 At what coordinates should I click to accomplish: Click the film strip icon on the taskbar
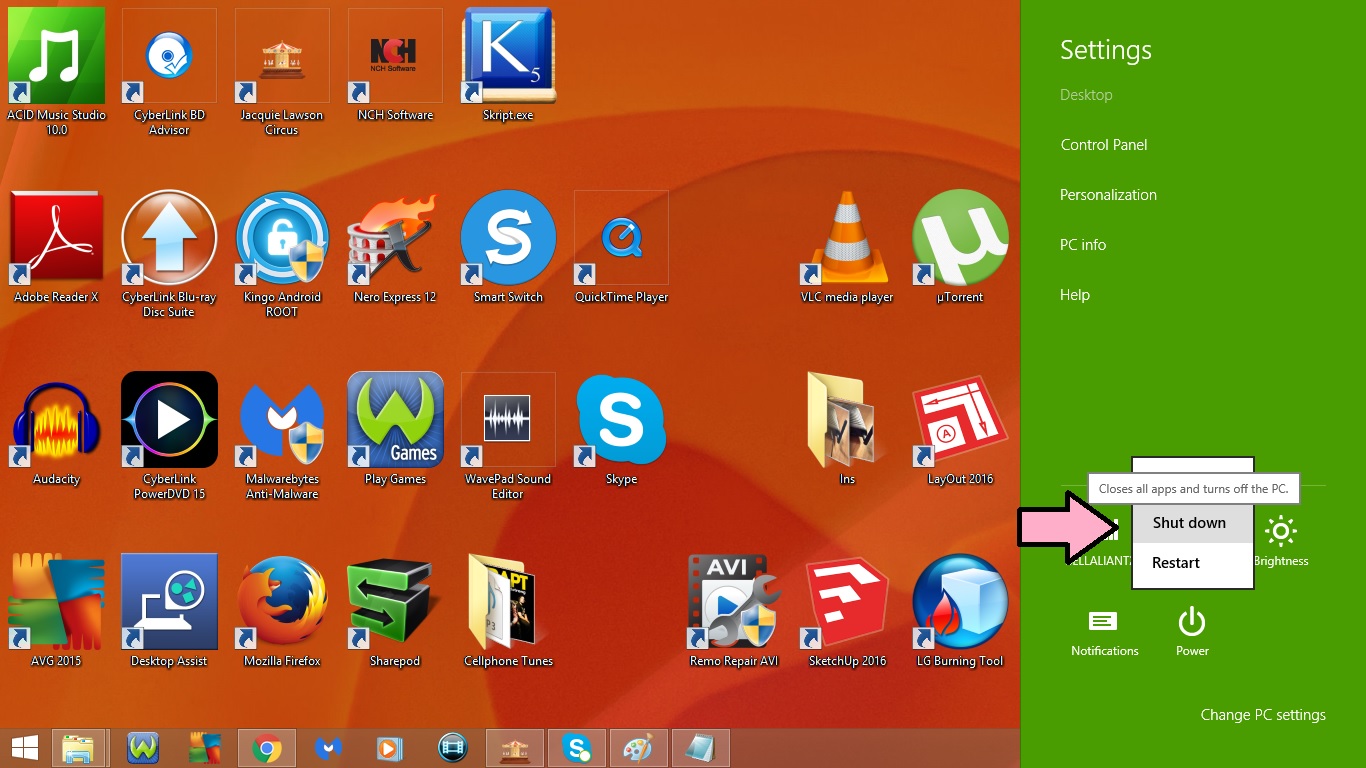[x=453, y=748]
